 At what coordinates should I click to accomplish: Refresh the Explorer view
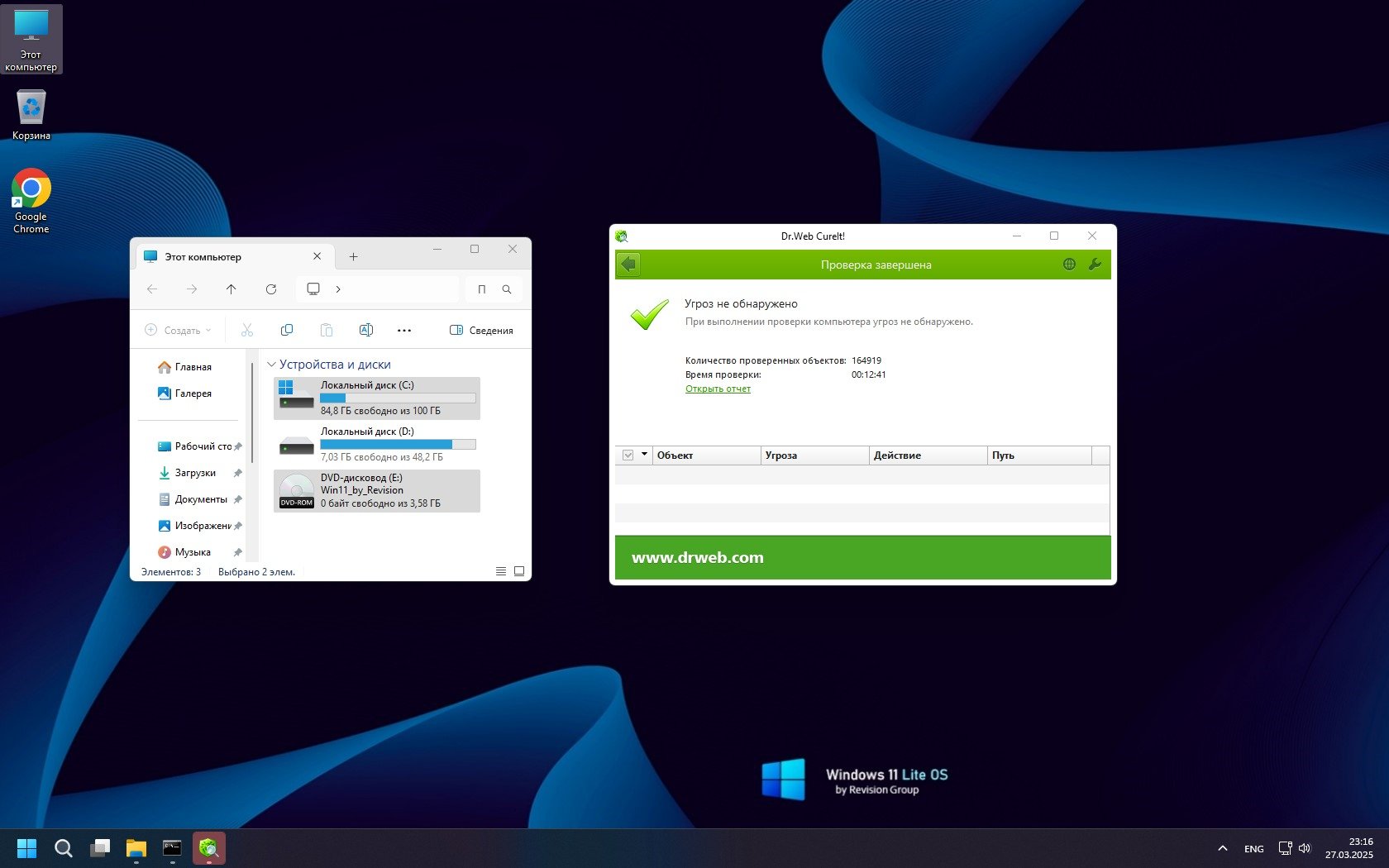(271, 289)
